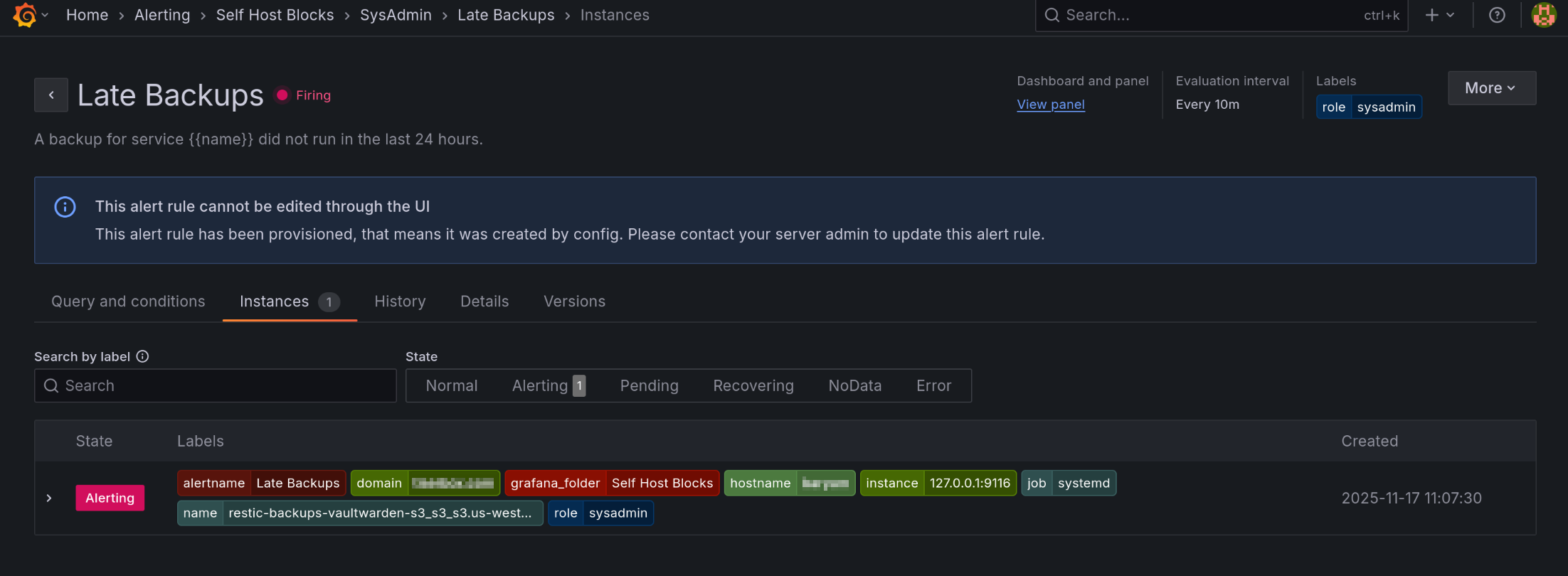This screenshot has width=1568, height=576.
Task: Click the plus icon for new item
Action: [1432, 15]
